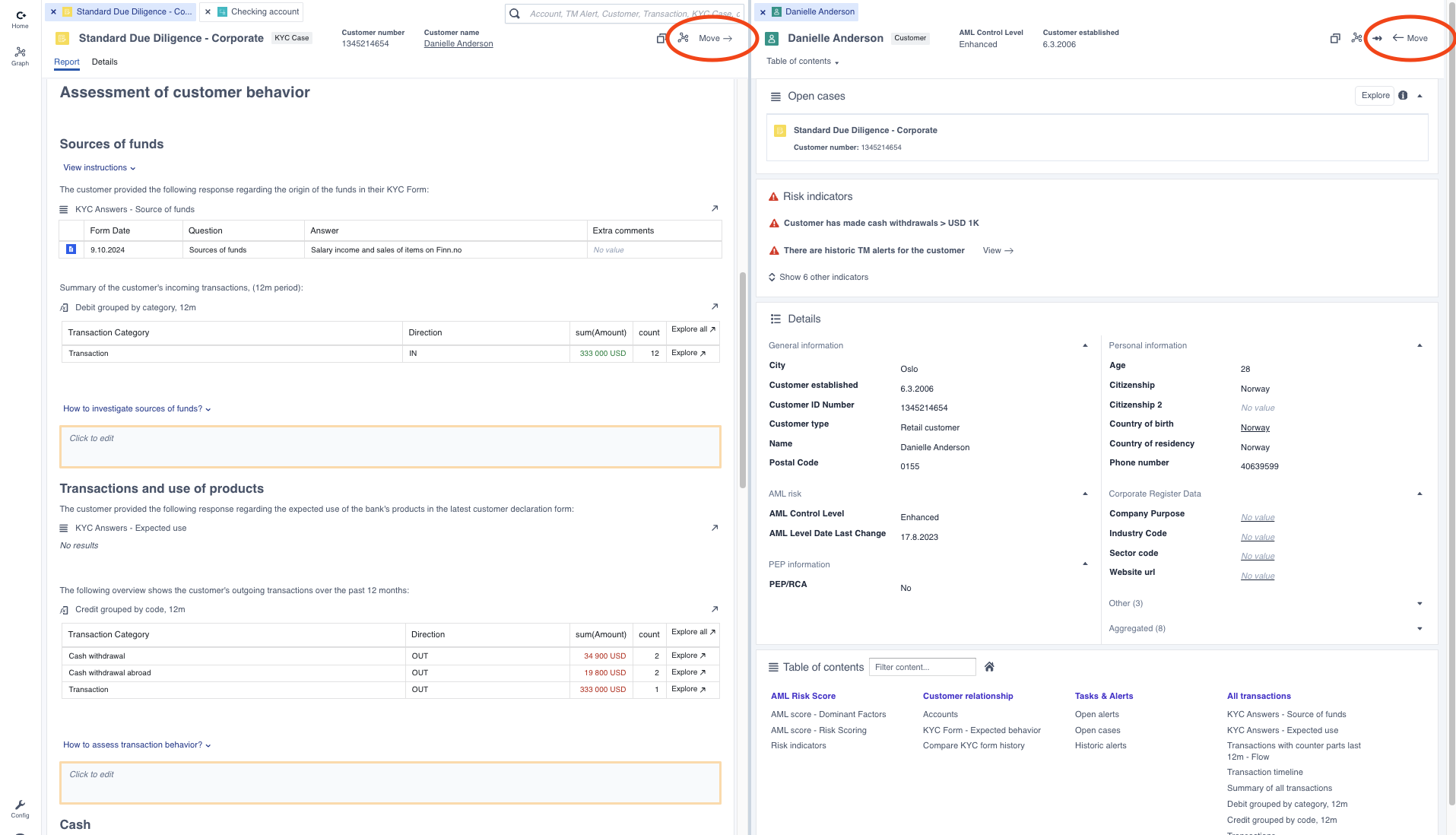Click the search magnifier icon

515,14
